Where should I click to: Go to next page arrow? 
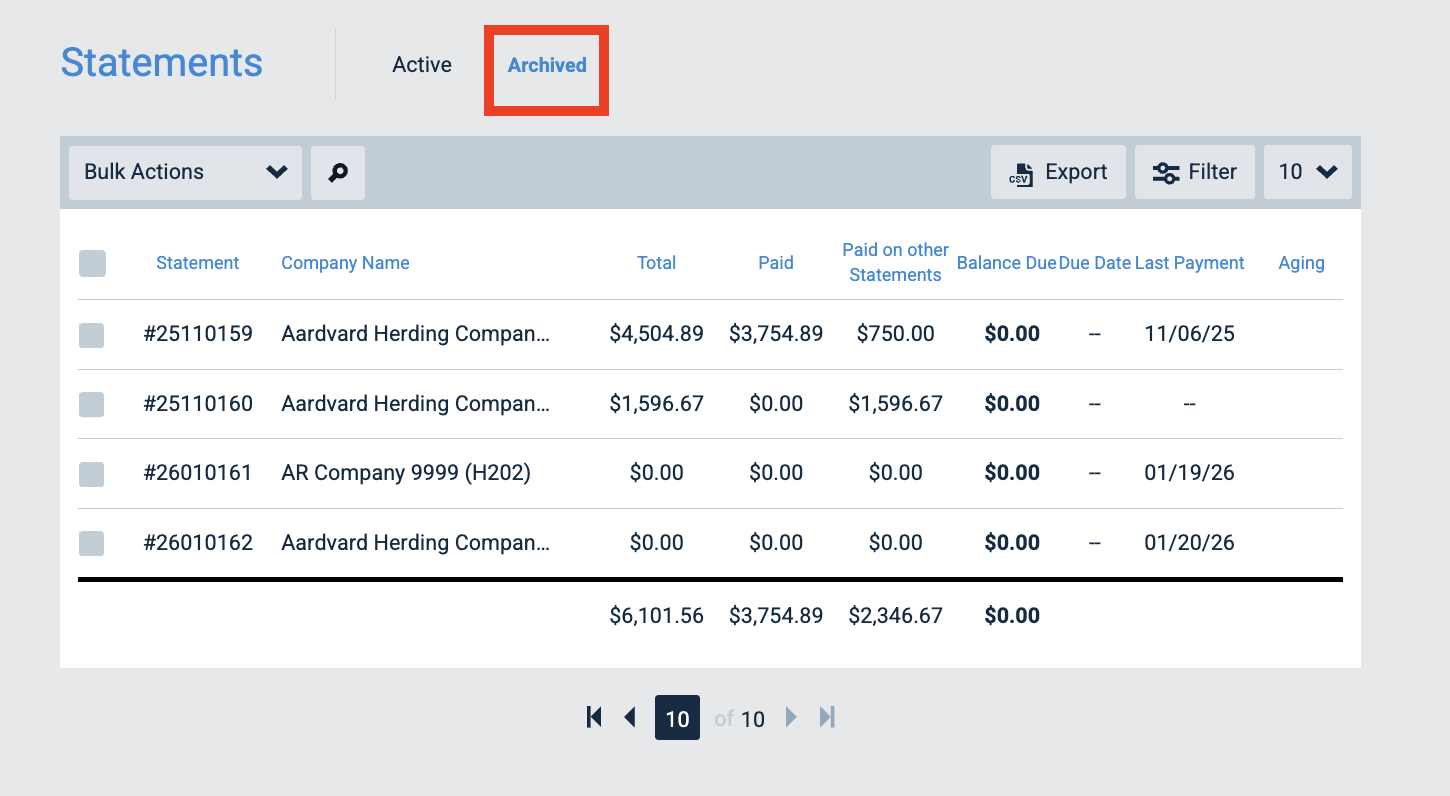click(791, 717)
